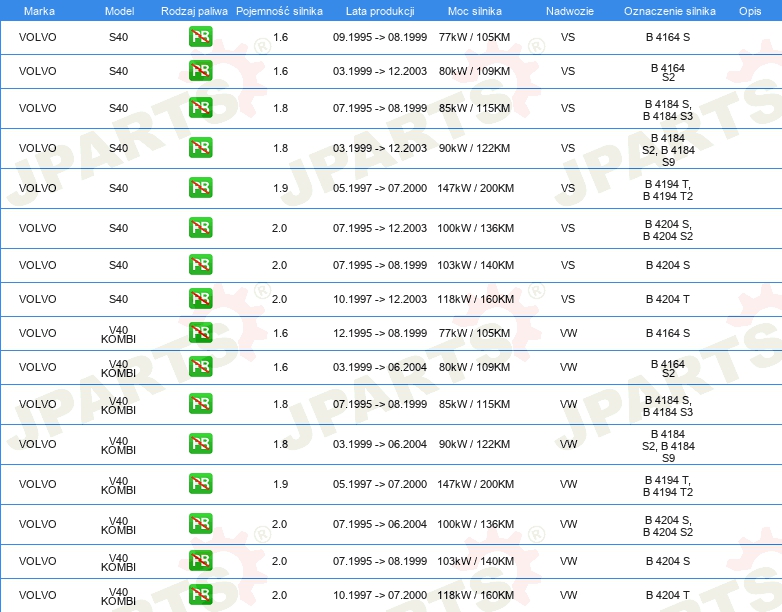Pick fuel icon in V40 KOMBI 118kW / 160KM row

(x=200, y=595)
